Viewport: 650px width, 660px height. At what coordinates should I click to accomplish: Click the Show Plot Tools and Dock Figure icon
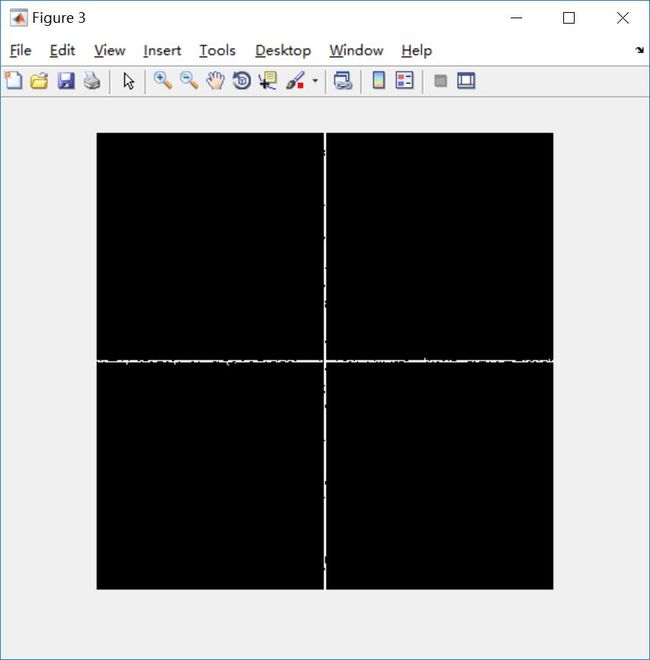click(x=466, y=80)
